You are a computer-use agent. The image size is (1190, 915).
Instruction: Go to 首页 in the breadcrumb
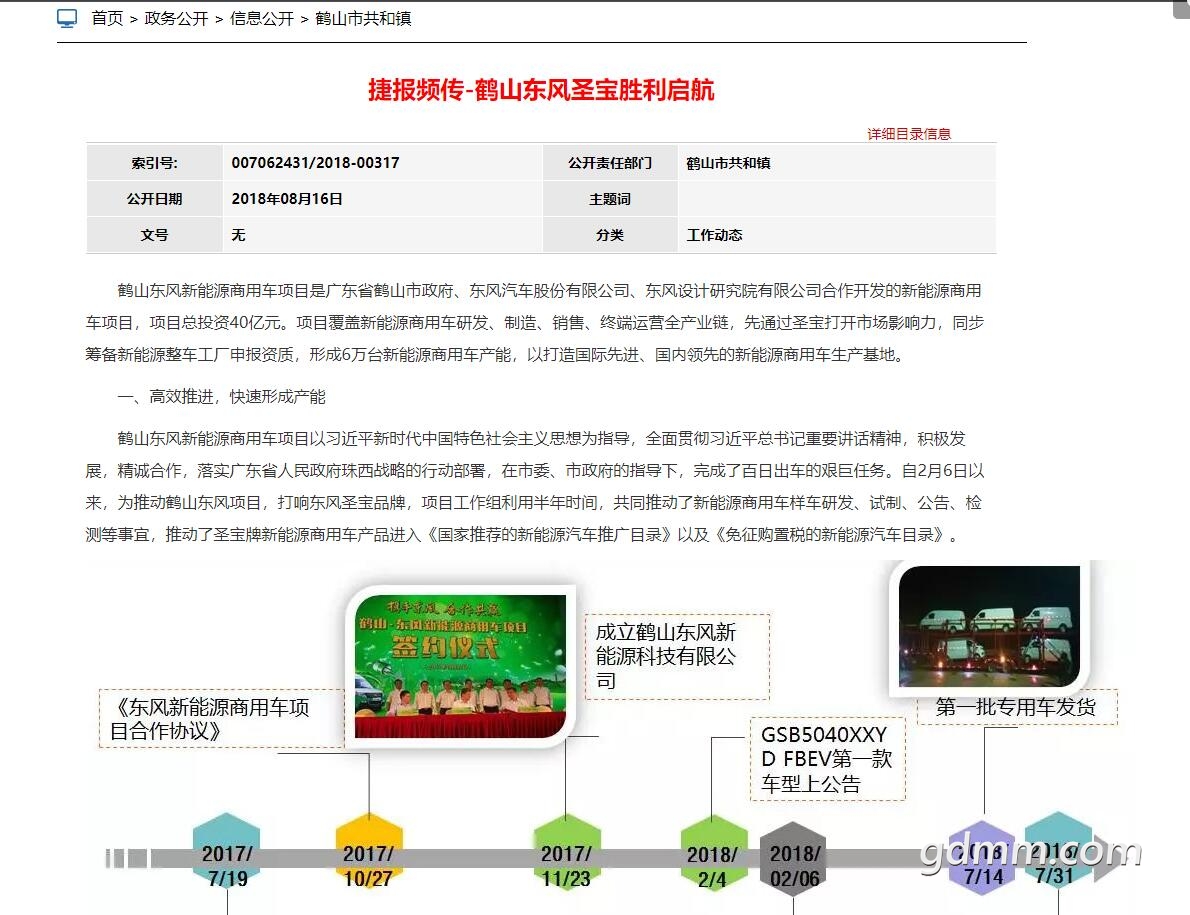click(107, 18)
